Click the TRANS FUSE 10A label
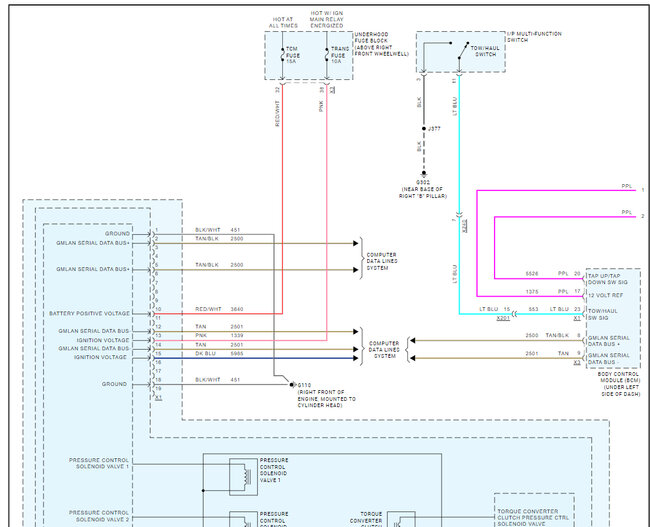 (x=340, y=55)
